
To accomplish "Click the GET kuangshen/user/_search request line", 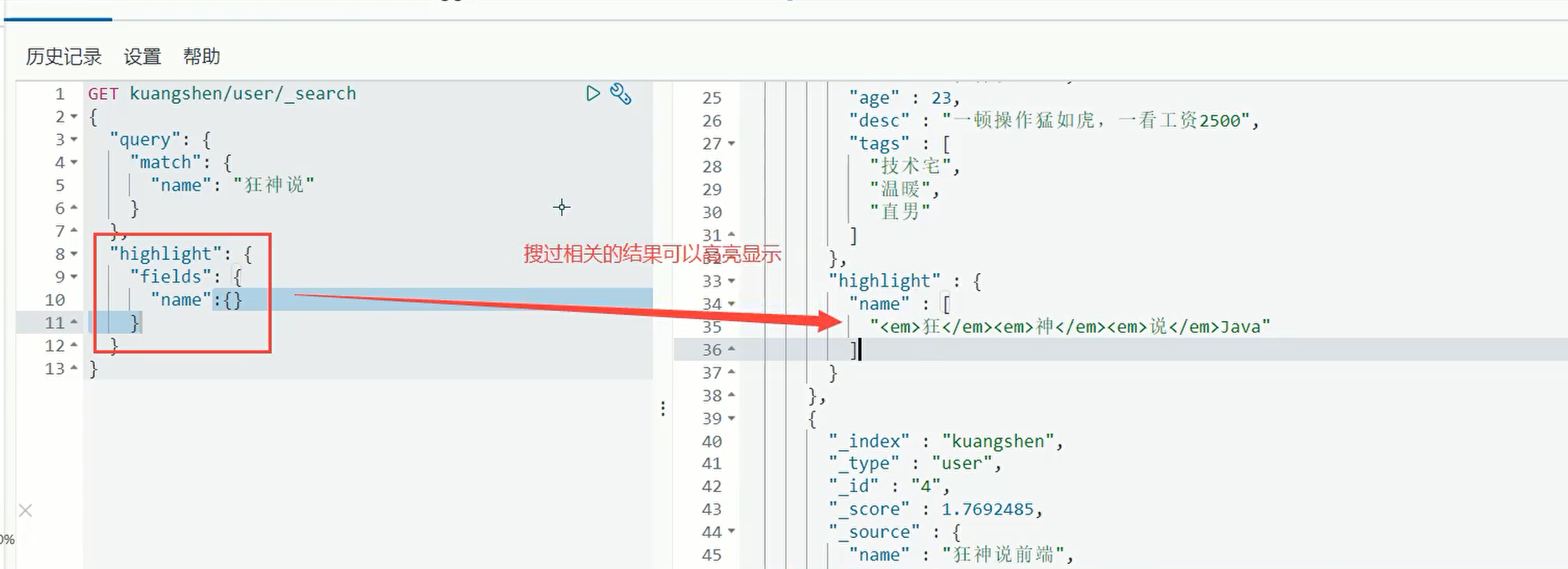I will click(x=222, y=94).
